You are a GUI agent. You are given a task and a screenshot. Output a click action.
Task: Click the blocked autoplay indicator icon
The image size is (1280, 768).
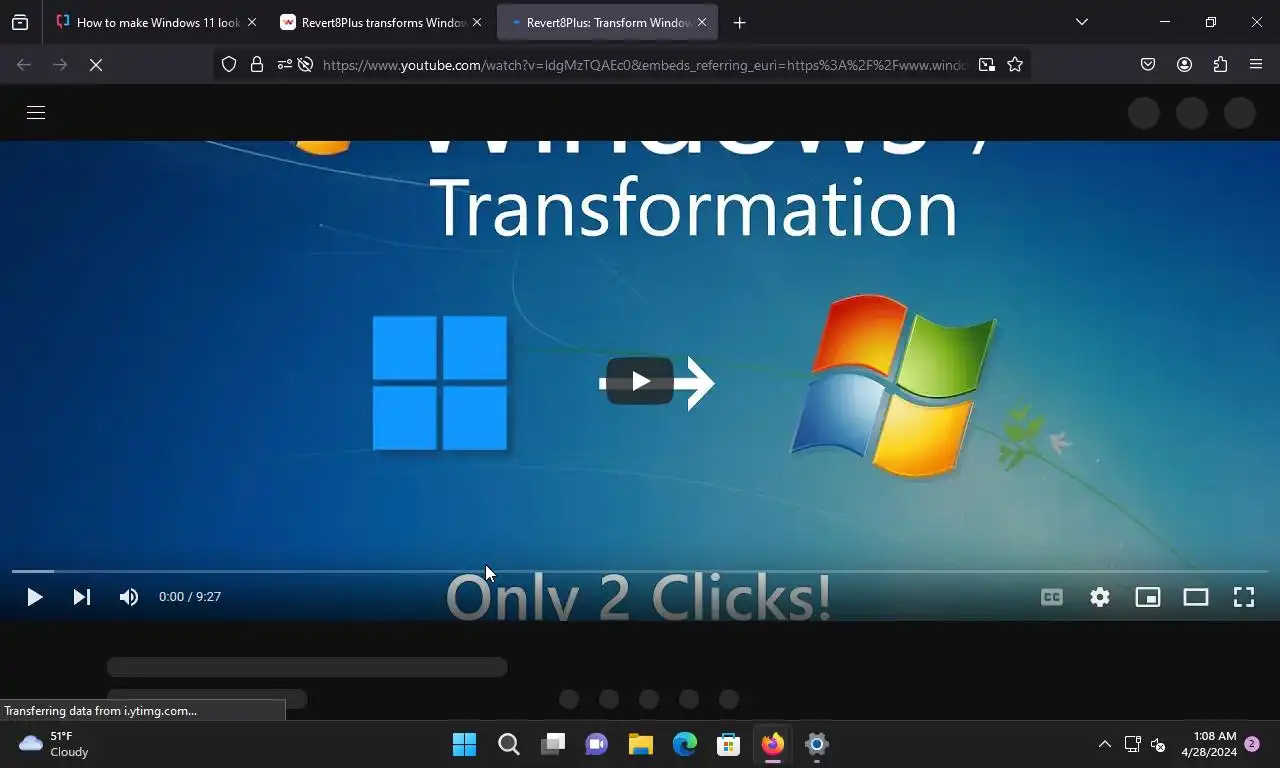pos(305,65)
